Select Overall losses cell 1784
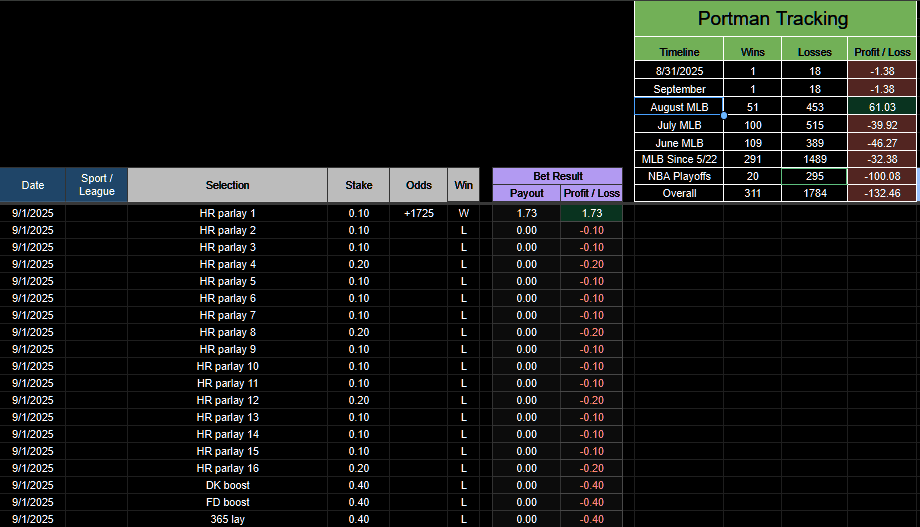The height and width of the screenshot is (527, 920). point(814,193)
